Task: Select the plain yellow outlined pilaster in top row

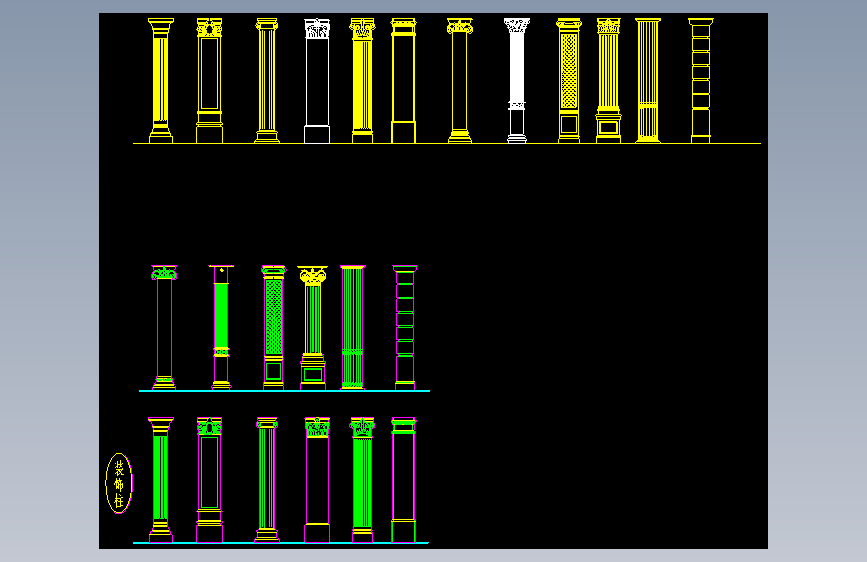Action: 404,81
